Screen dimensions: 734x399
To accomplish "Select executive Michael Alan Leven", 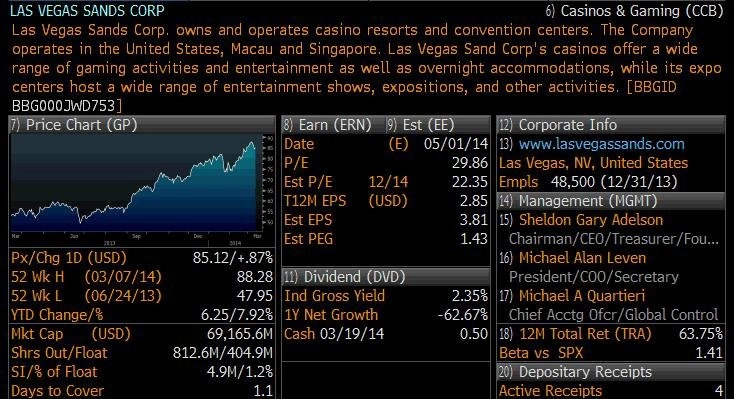I will [582, 258].
